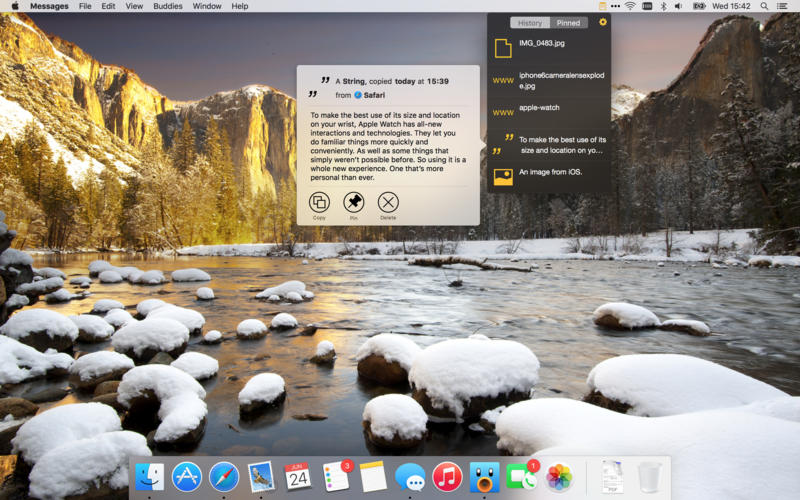Image resolution: width=800 pixels, height=500 pixels.
Task: Open Photos from the Dock
Action: [x=559, y=477]
